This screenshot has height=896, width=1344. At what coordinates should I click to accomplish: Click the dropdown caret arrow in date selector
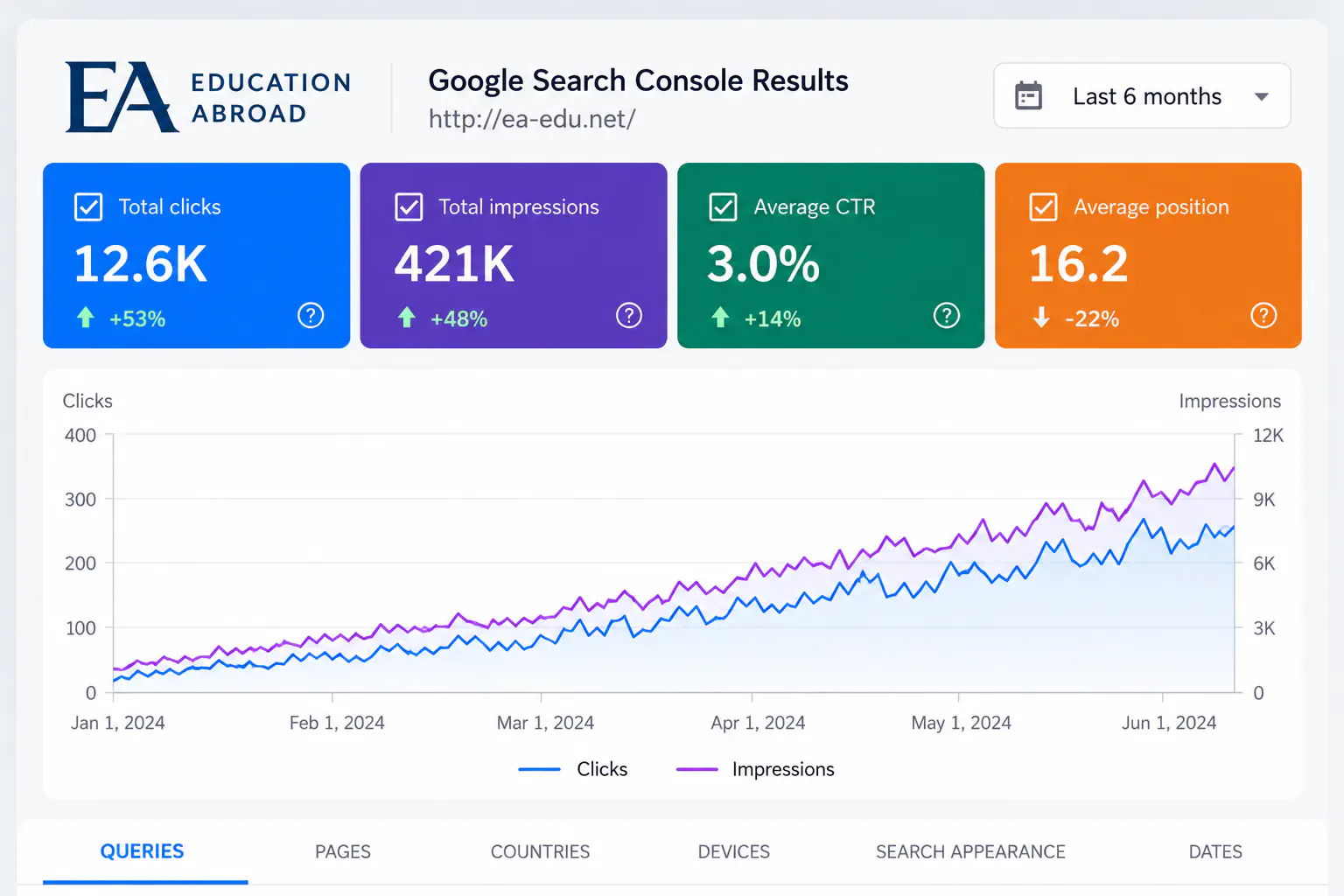[x=1262, y=96]
